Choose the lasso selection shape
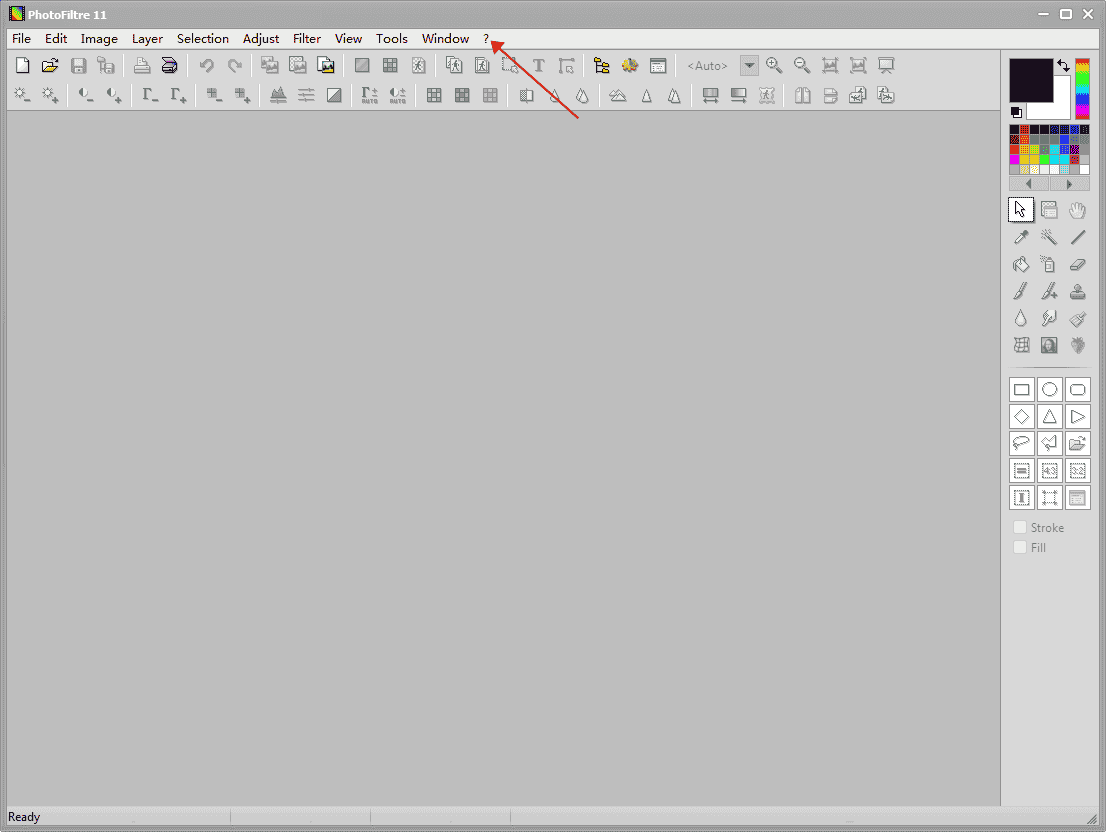This screenshot has width=1106, height=832. tap(1021, 443)
